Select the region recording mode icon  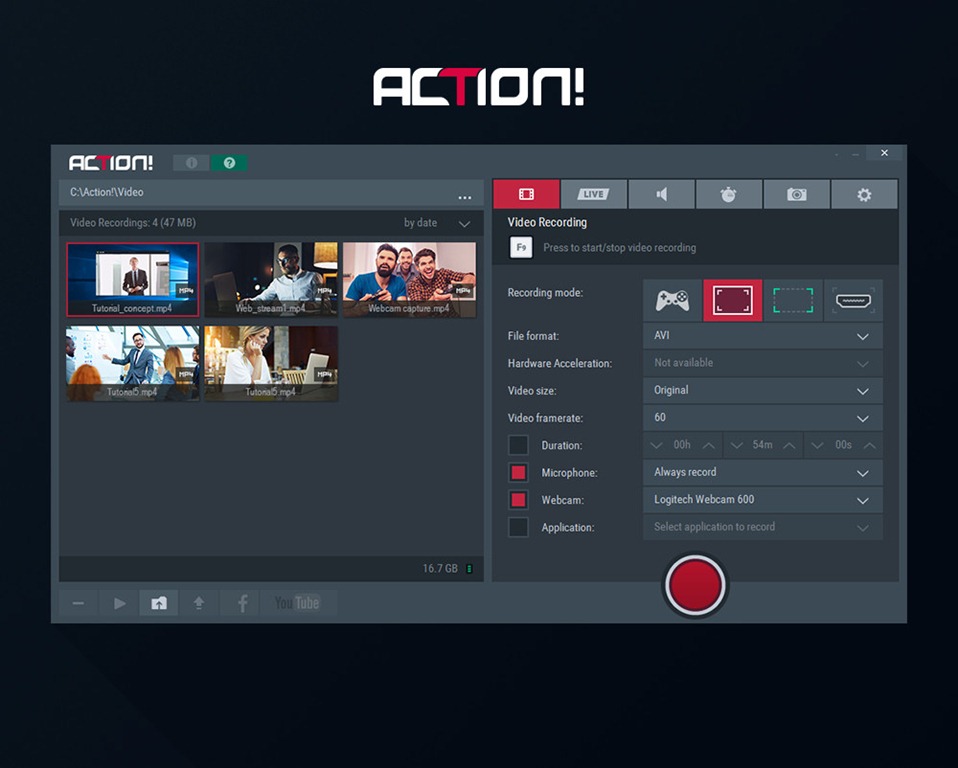(793, 300)
